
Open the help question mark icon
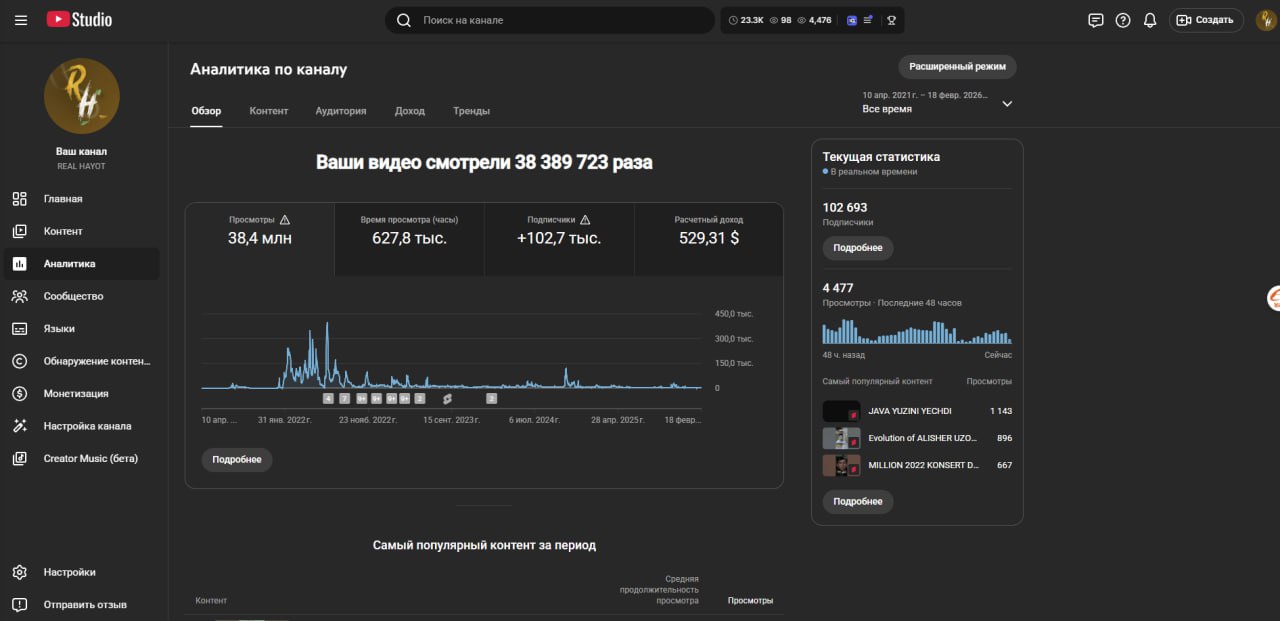[1123, 20]
